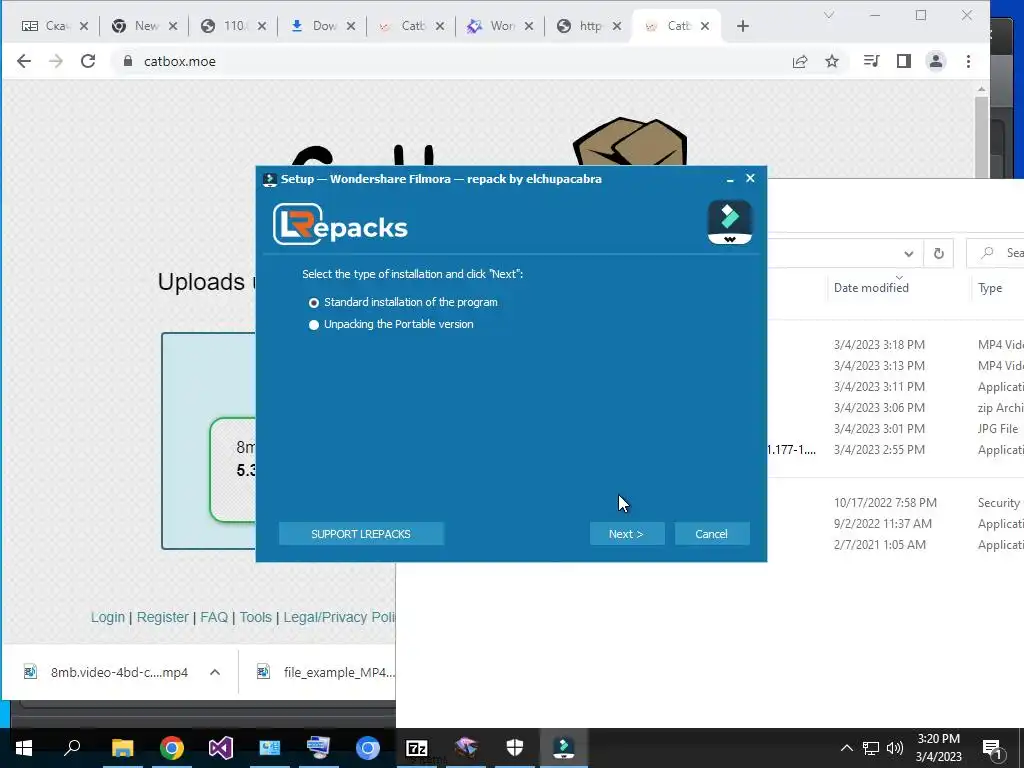The height and width of the screenshot is (768, 1024).
Task: Switch to the New tab
Action: (144, 26)
